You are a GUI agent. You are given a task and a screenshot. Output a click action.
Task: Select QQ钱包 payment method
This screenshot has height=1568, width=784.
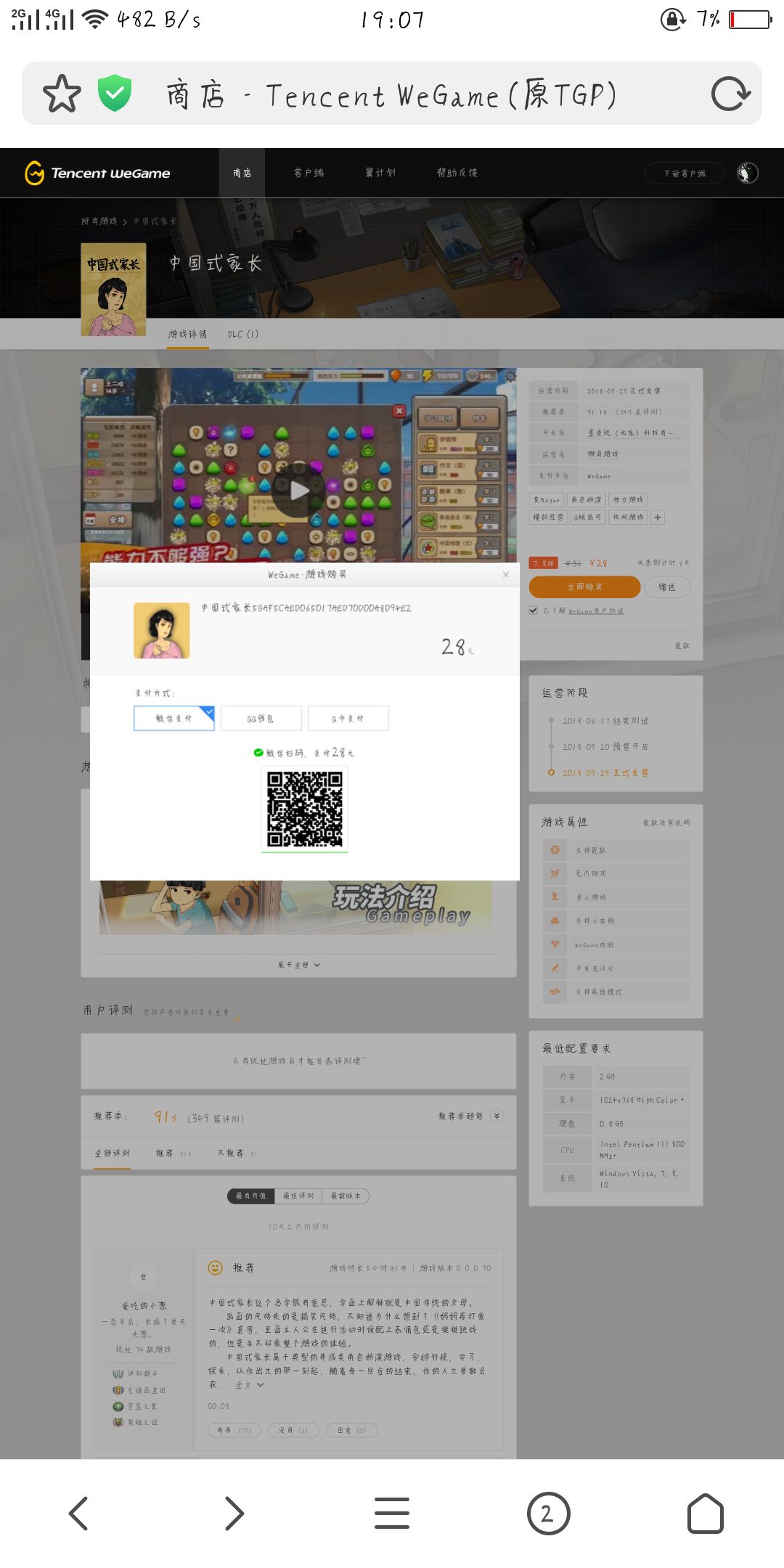point(261,718)
